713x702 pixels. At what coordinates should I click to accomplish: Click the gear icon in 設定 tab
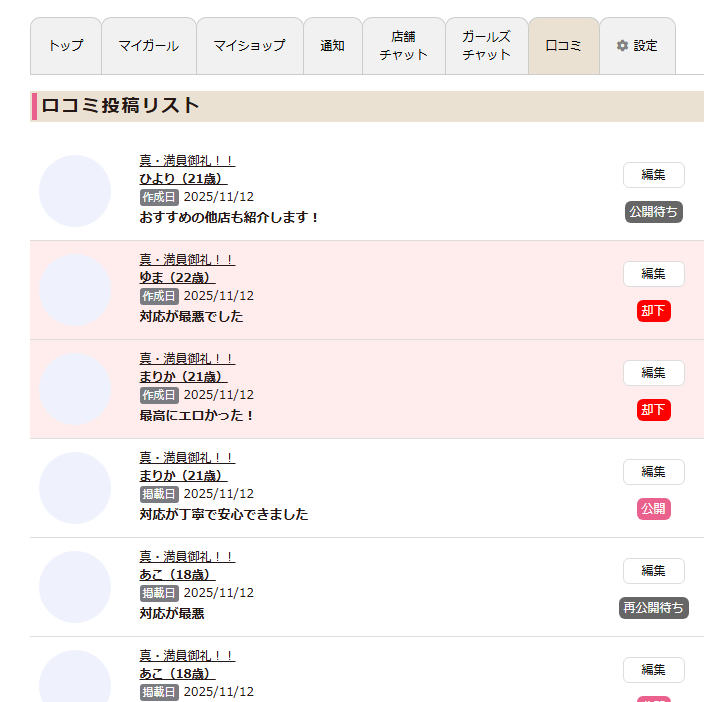click(622, 46)
